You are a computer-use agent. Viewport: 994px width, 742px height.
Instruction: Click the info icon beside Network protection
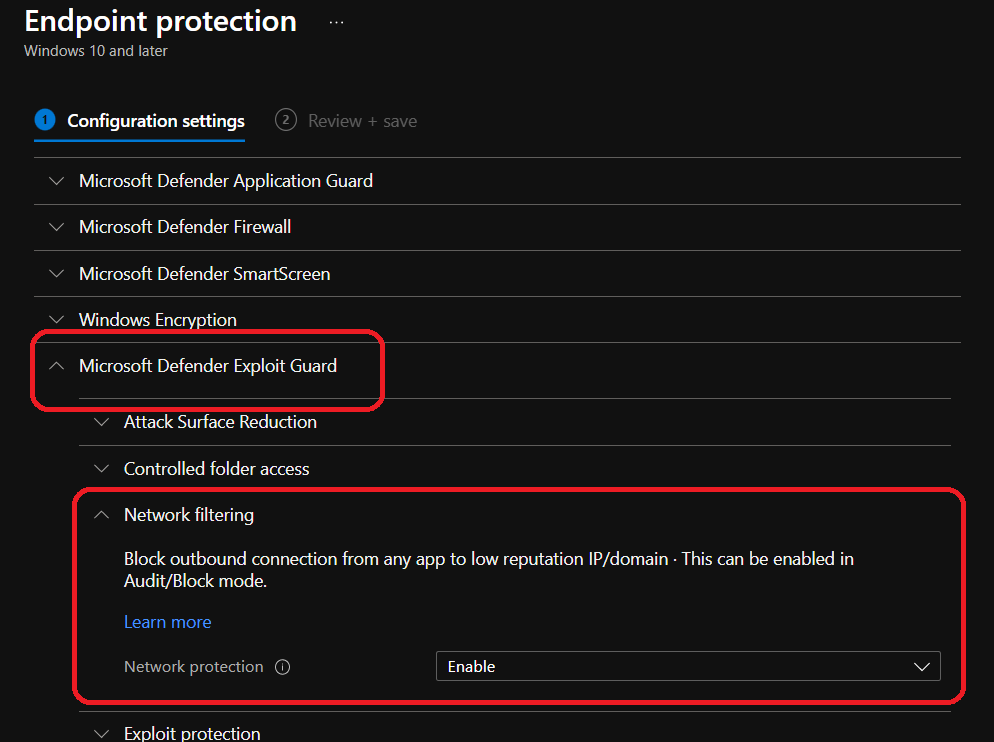coord(282,667)
